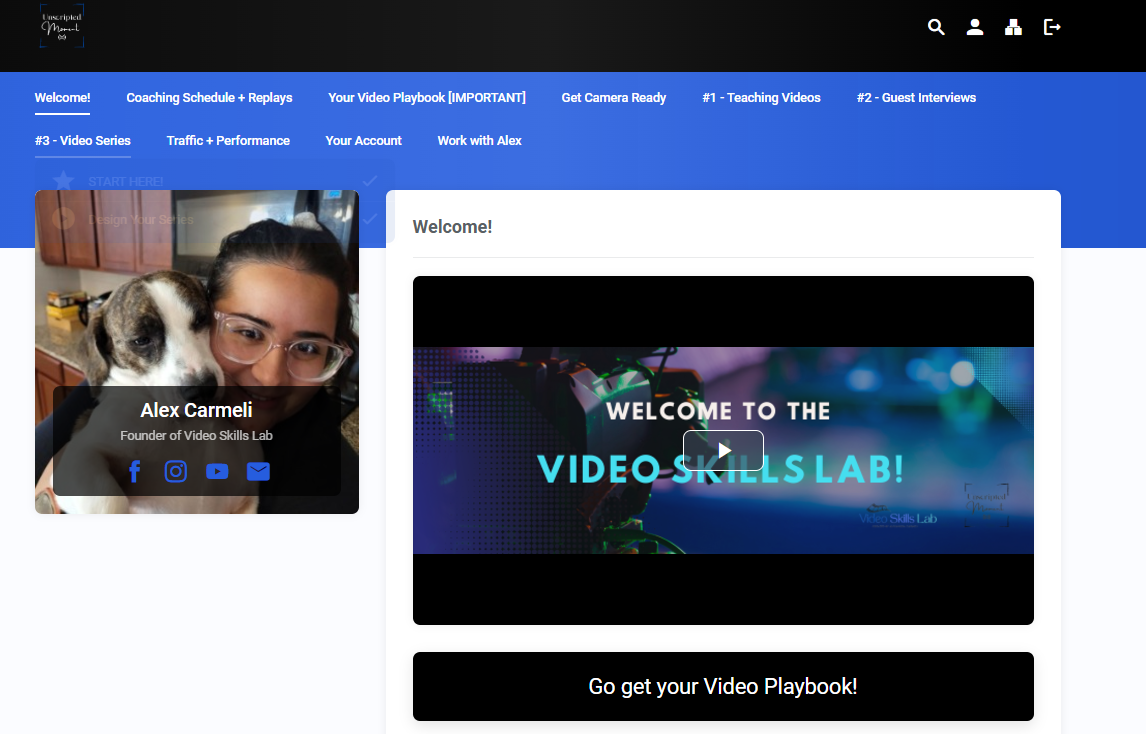1146x734 pixels.
Task: Play the Welcome video
Action: tap(723, 450)
